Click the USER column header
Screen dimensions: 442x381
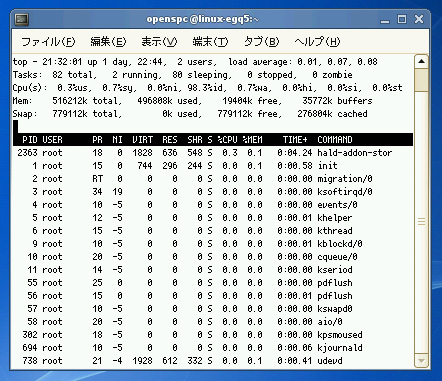(x=52, y=140)
